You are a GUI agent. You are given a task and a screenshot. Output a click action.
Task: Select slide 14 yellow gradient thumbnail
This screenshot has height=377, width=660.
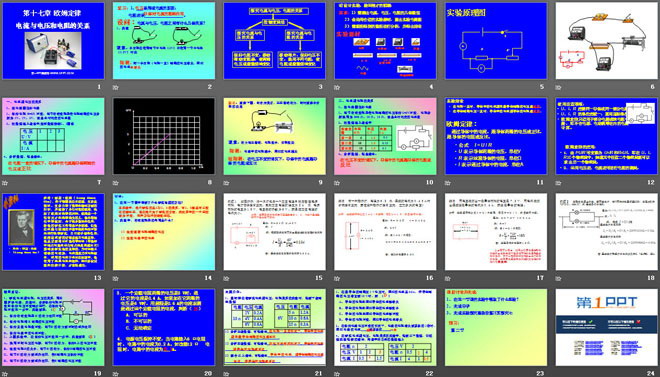point(164,232)
